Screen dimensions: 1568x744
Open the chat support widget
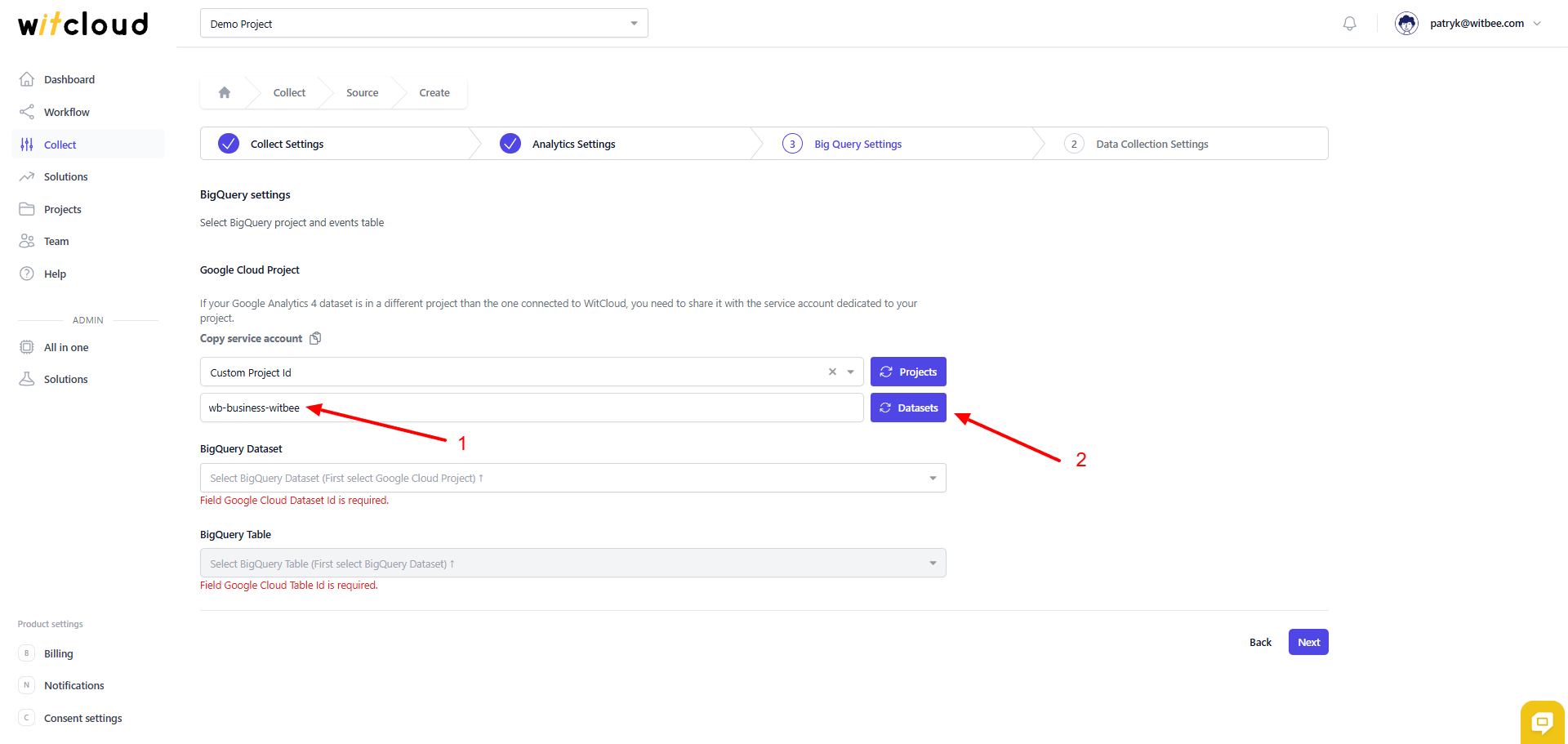[x=1542, y=721]
